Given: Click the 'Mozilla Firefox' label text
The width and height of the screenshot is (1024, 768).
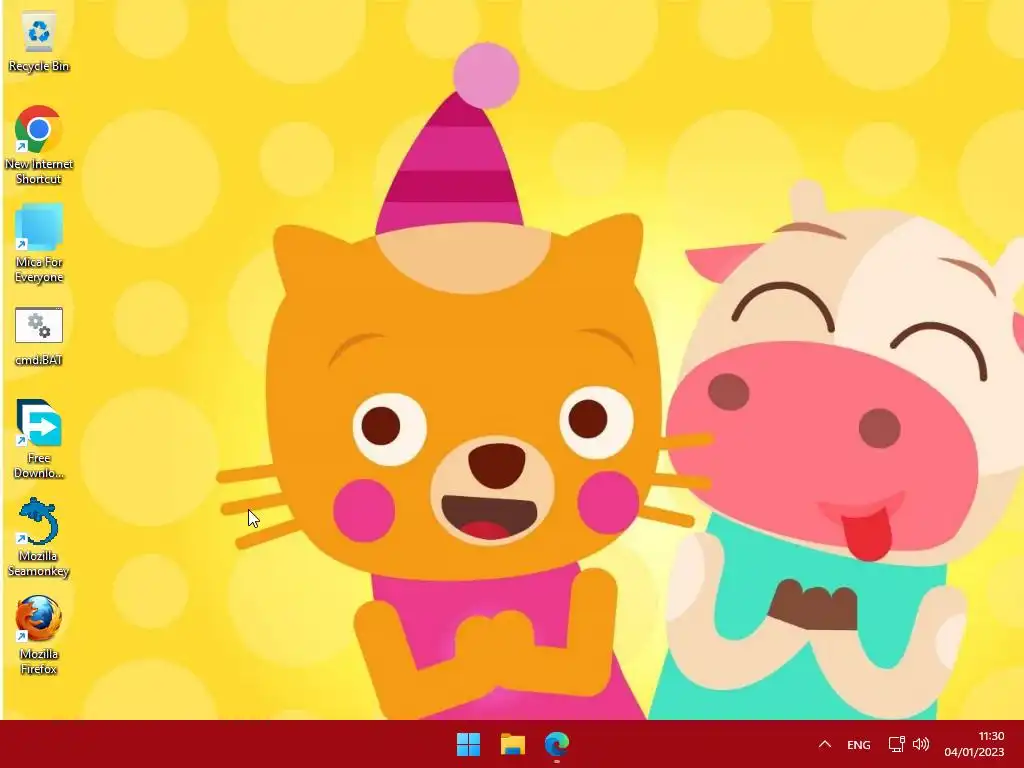Looking at the screenshot, I should coord(39,661).
